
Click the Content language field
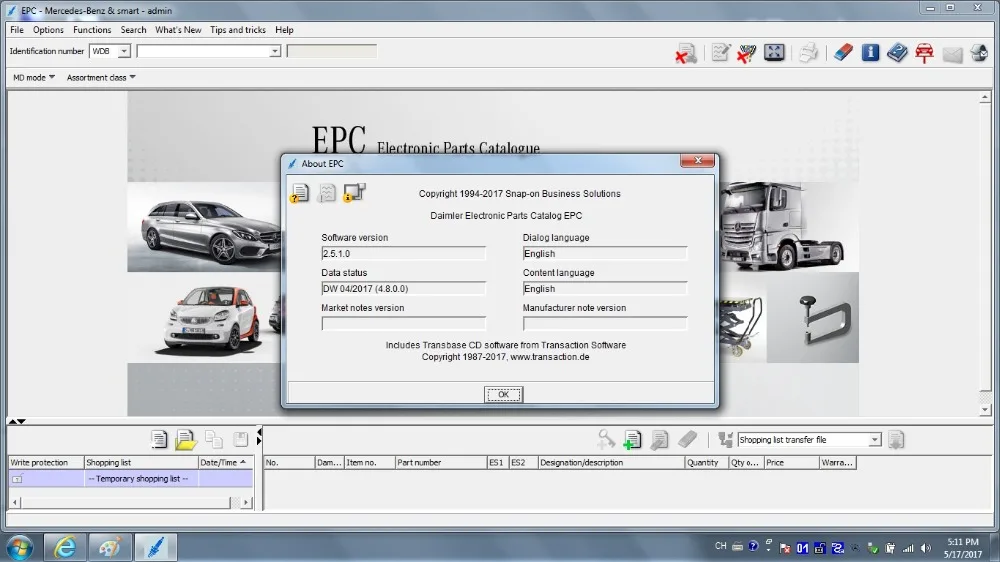pos(605,289)
